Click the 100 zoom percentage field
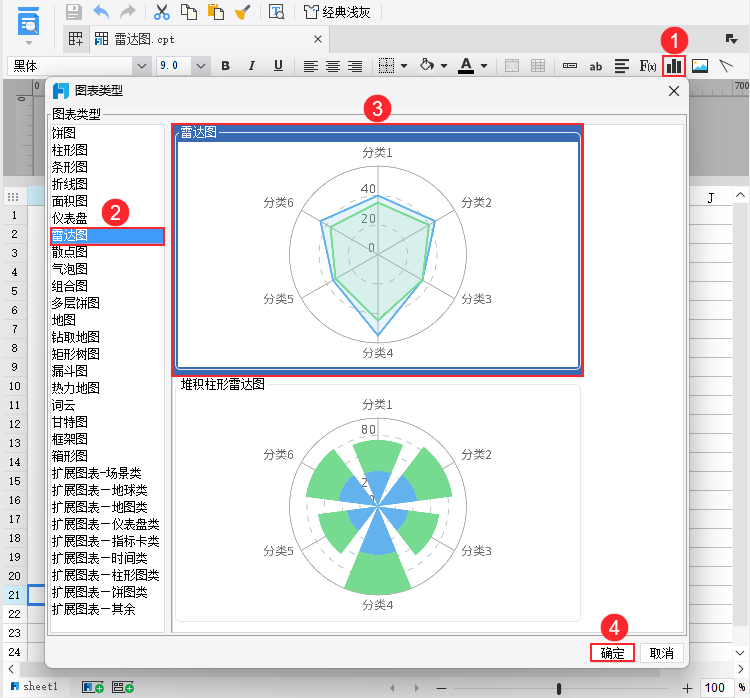This screenshot has height=698, width=750. pos(715,688)
